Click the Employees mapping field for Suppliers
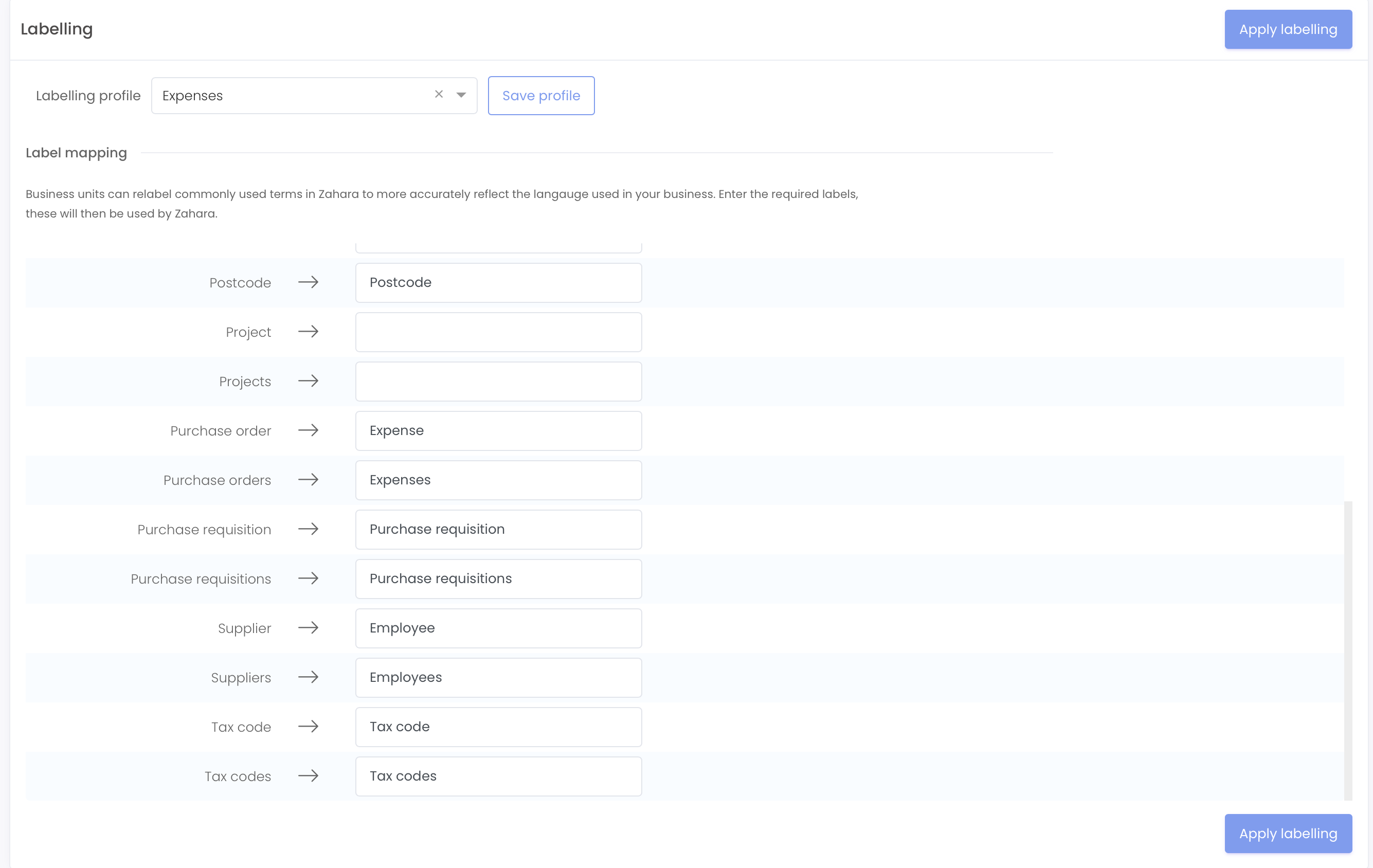This screenshot has height=868, width=1373. tap(498, 677)
